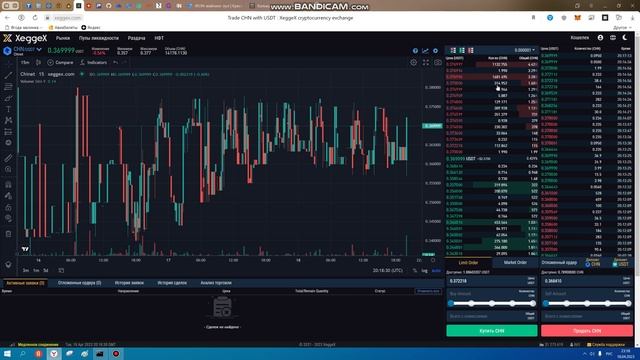Open the language globe selector

(x=613, y=38)
